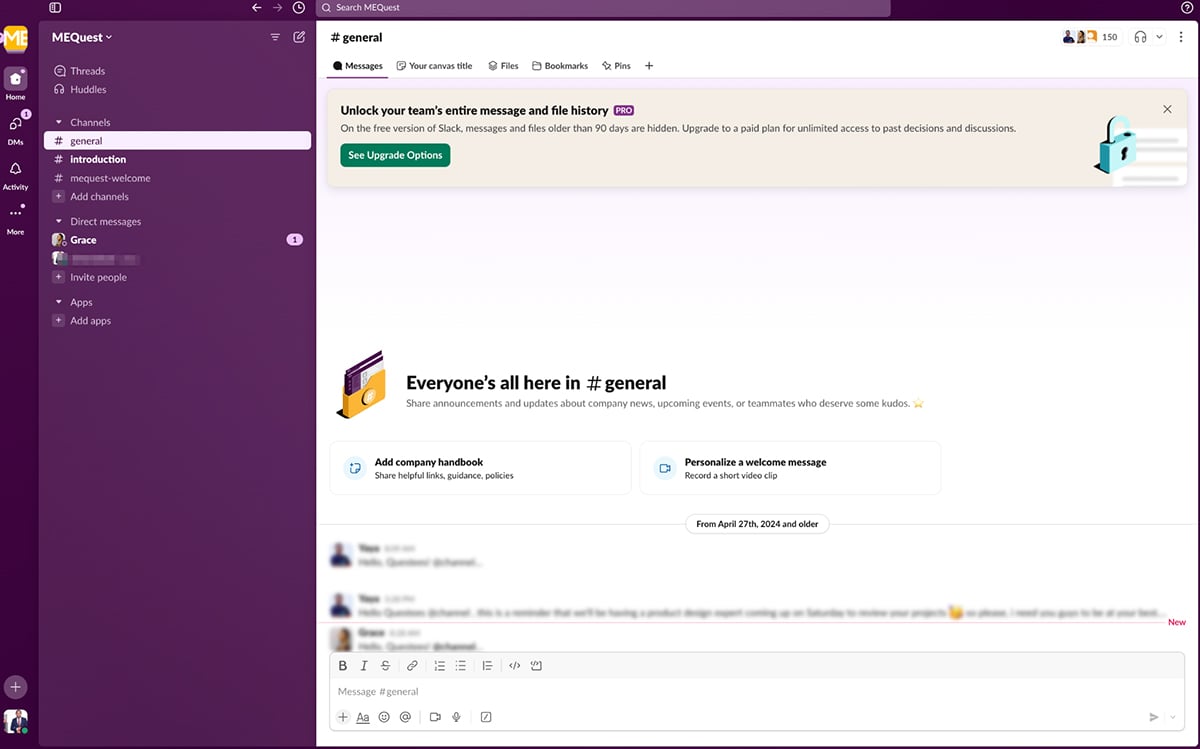Switch to the Files tab
1200x749 pixels.
(503, 65)
